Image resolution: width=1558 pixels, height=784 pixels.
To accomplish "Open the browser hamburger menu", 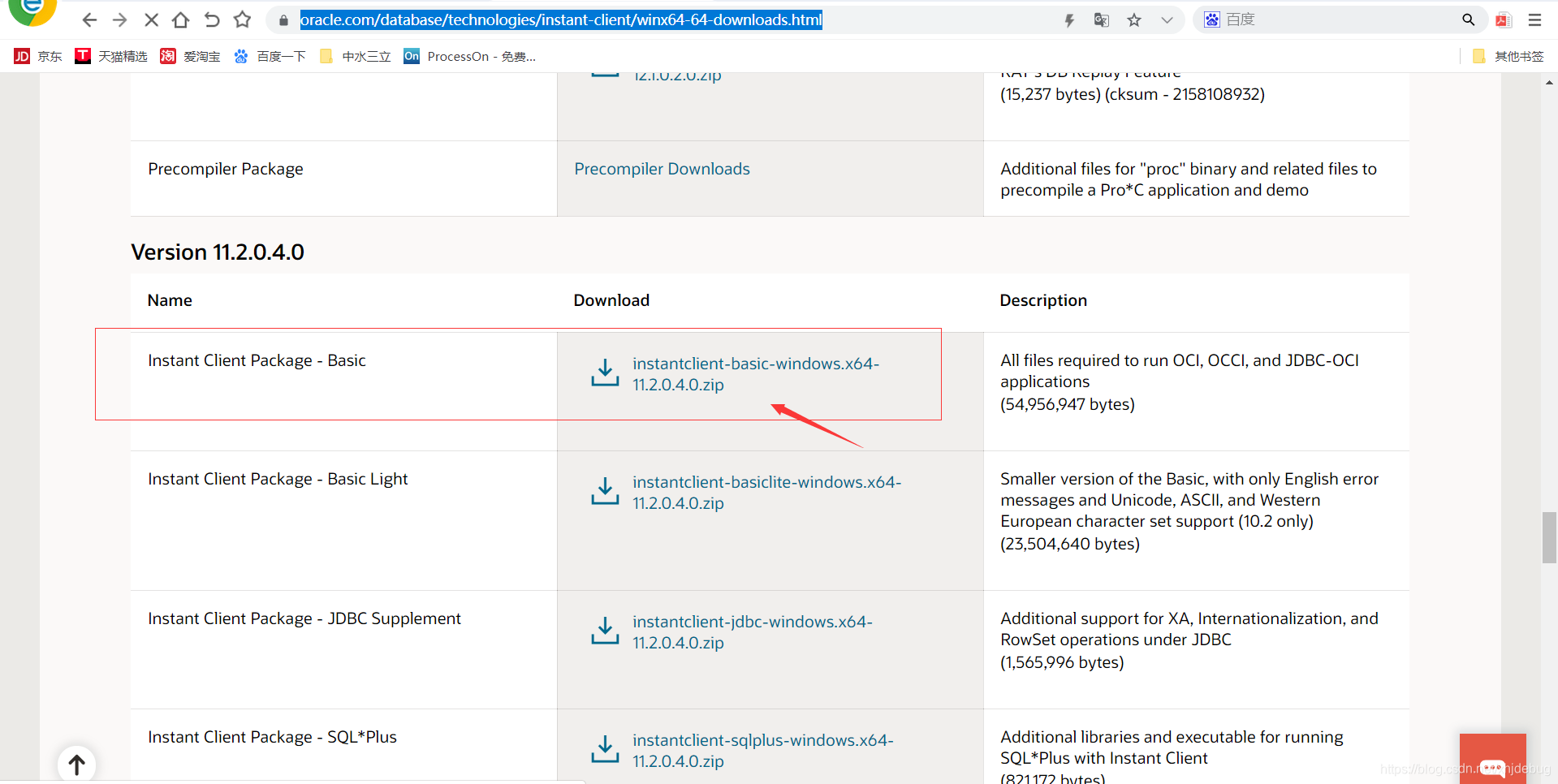I will coord(1534,20).
